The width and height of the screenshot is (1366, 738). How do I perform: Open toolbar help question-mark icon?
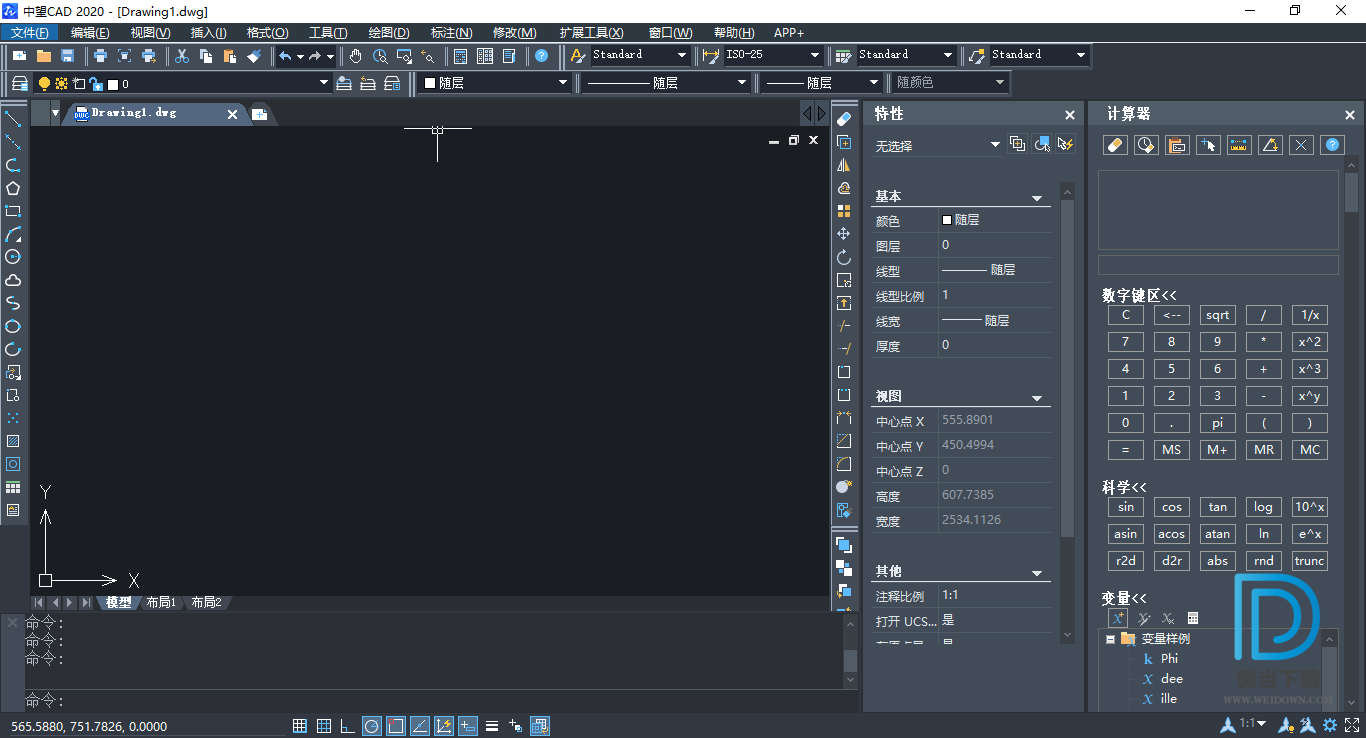tap(541, 56)
